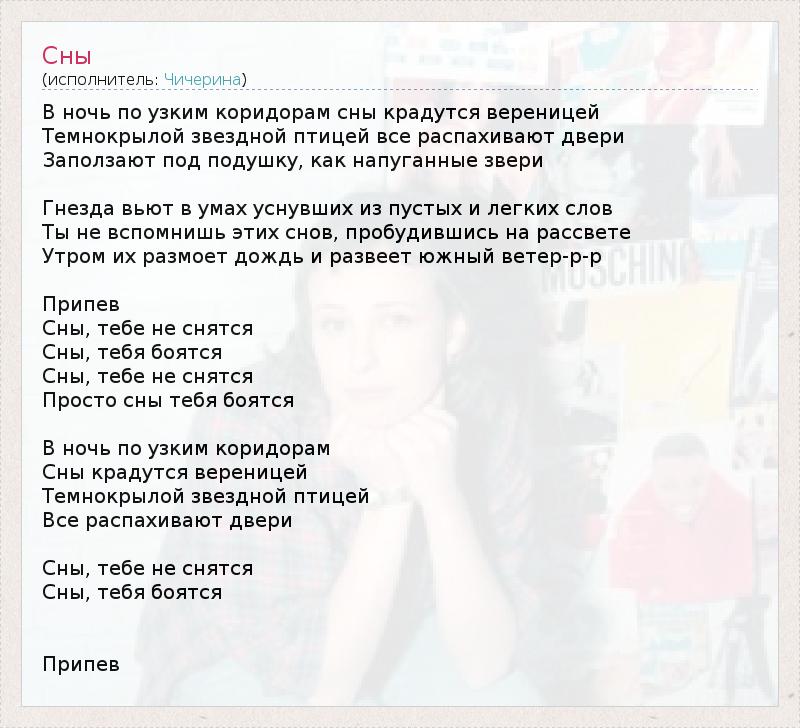The width and height of the screenshot is (800, 728).
Task: Click the line Сны крадутся вереницей
Action: (175, 472)
